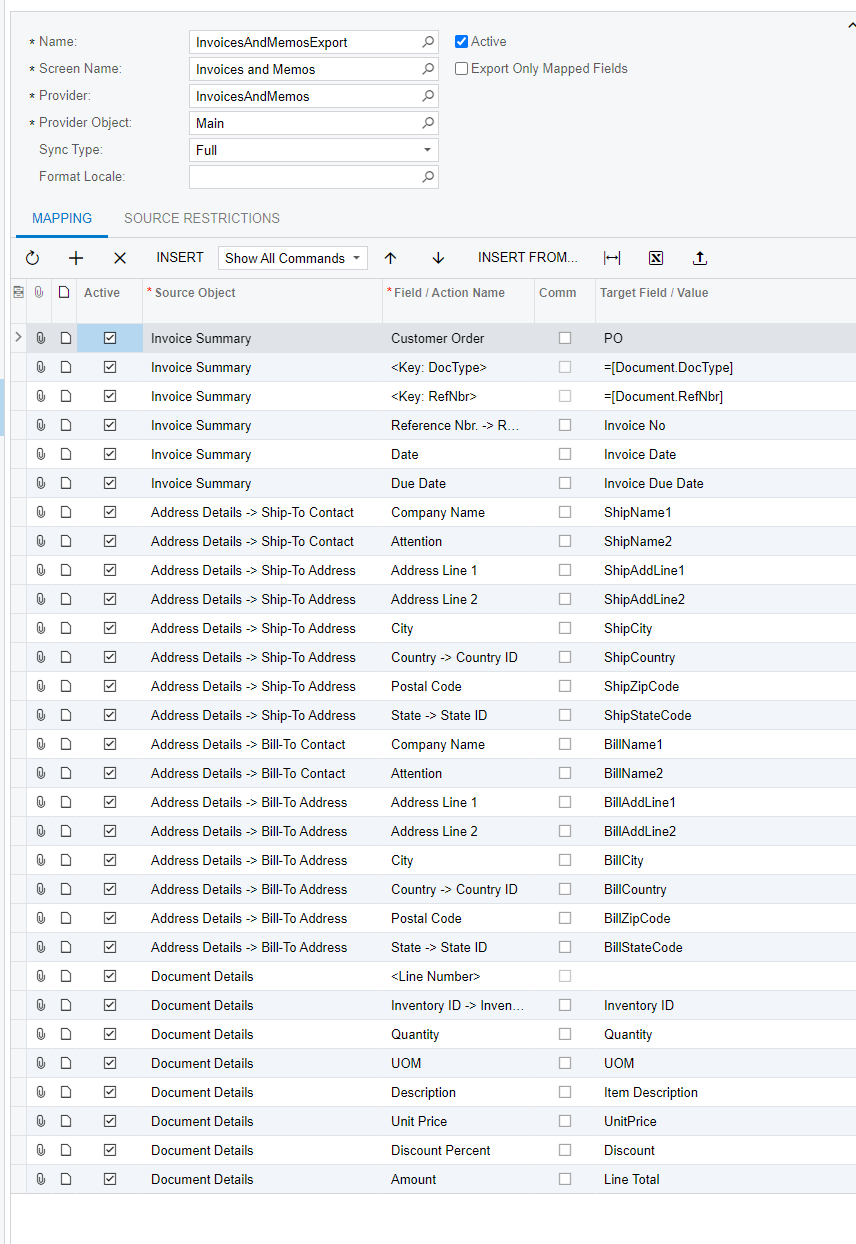The width and height of the screenshot is (856, 1244).
Task: Toggle Active checkbox on BillCity row
Action: click(x=110, y=860)
